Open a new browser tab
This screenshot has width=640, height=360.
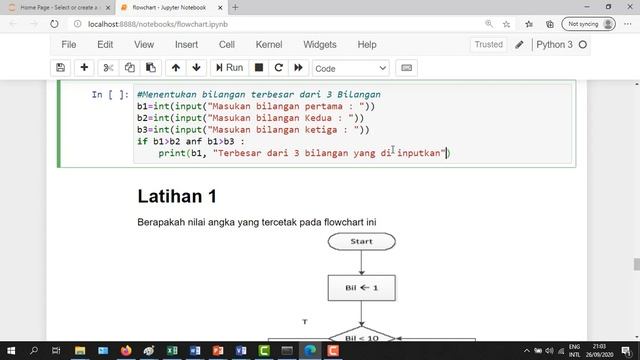235,7
